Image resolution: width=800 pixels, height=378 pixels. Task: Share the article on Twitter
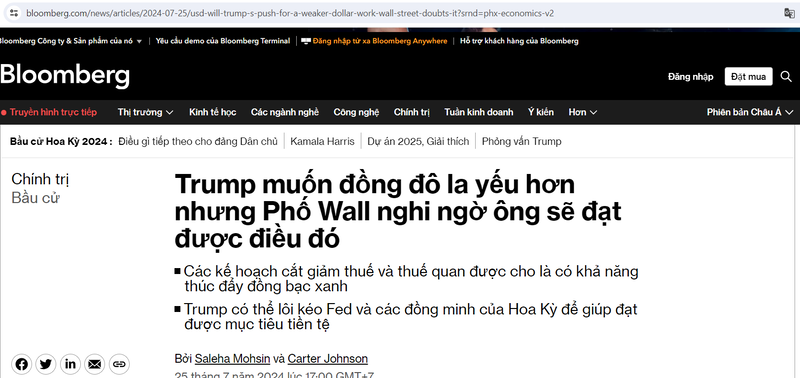pyautogui.click(x=46, y=364)
